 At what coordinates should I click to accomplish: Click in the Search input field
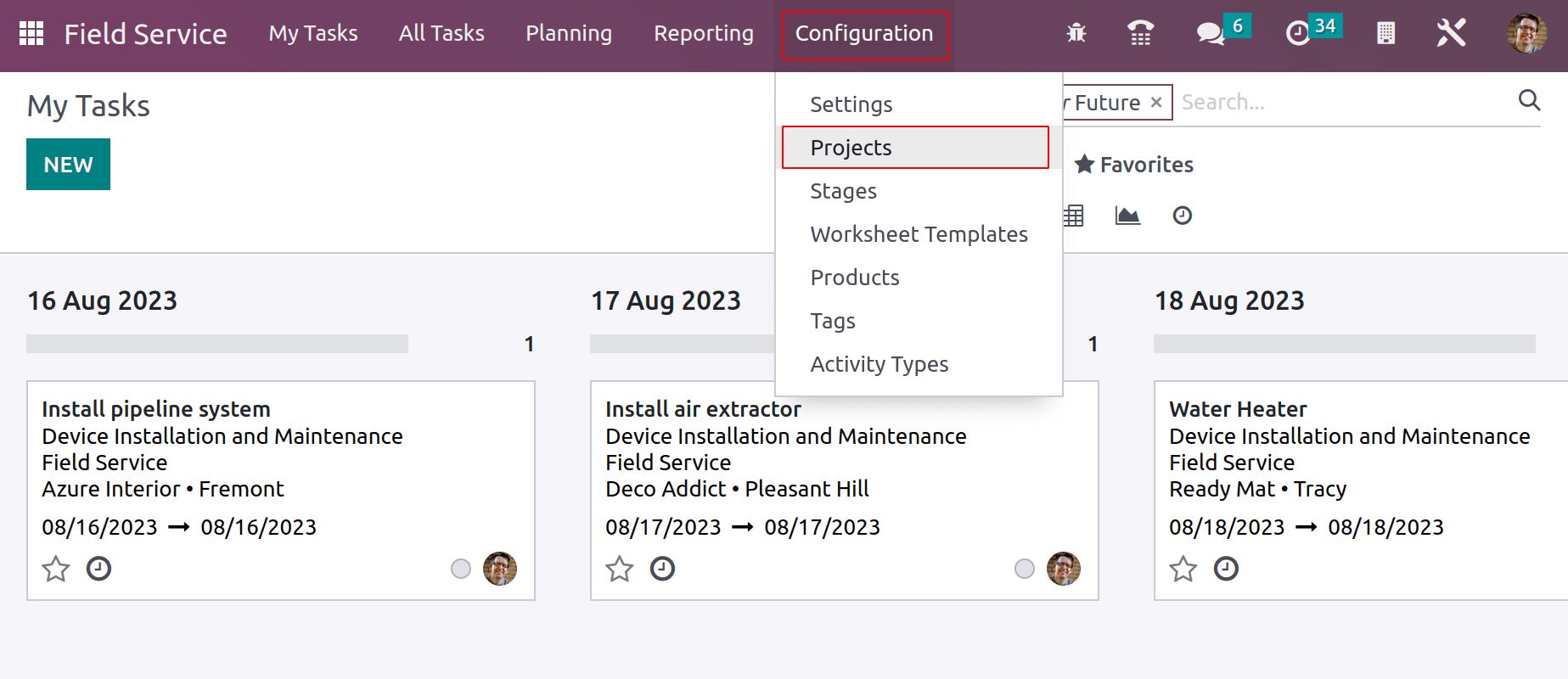pyautogui.click(x=1346, y=102)
